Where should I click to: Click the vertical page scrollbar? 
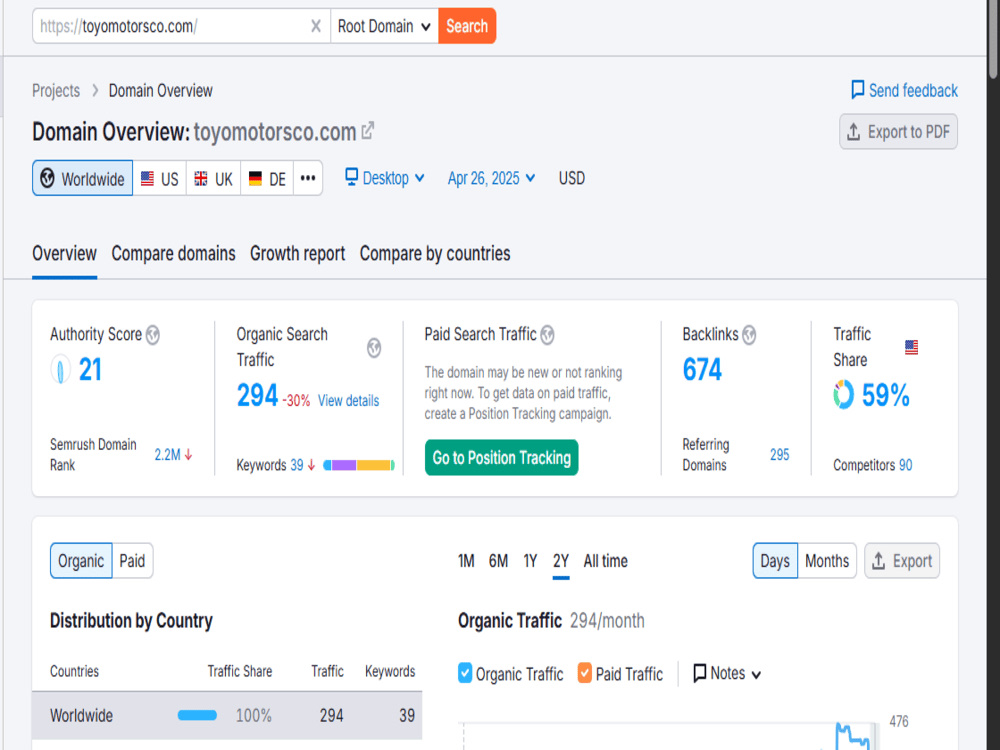point(994,38)
